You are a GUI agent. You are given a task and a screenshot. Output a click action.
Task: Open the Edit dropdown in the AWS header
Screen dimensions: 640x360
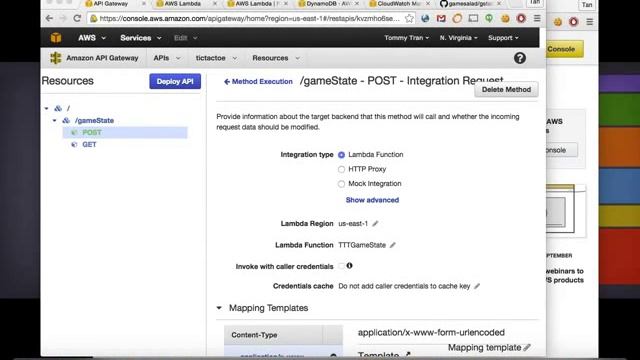click(186, 38)
